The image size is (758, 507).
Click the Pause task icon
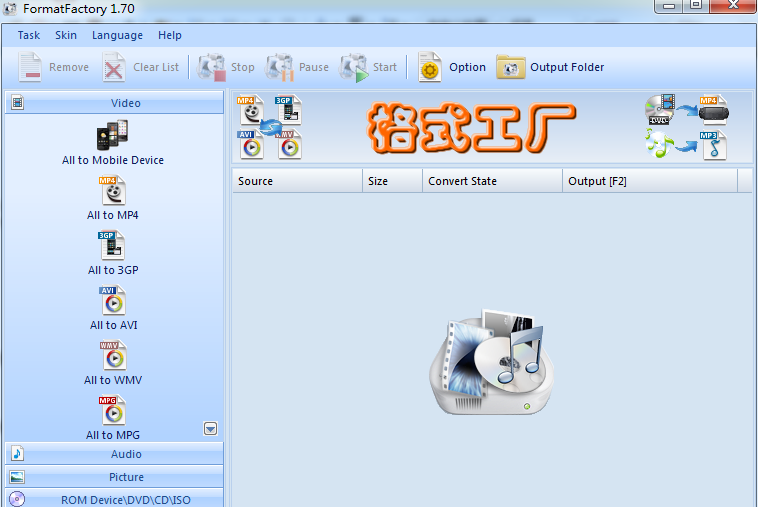[x=279, y=67]
